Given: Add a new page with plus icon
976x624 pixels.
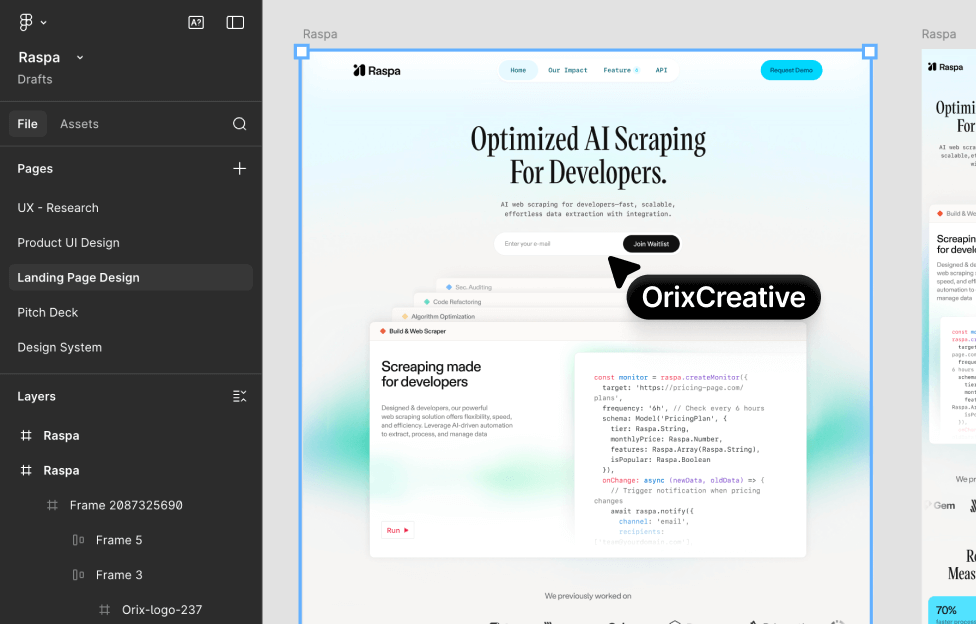Looking at the screenshot, I should (x=240, y=169).
